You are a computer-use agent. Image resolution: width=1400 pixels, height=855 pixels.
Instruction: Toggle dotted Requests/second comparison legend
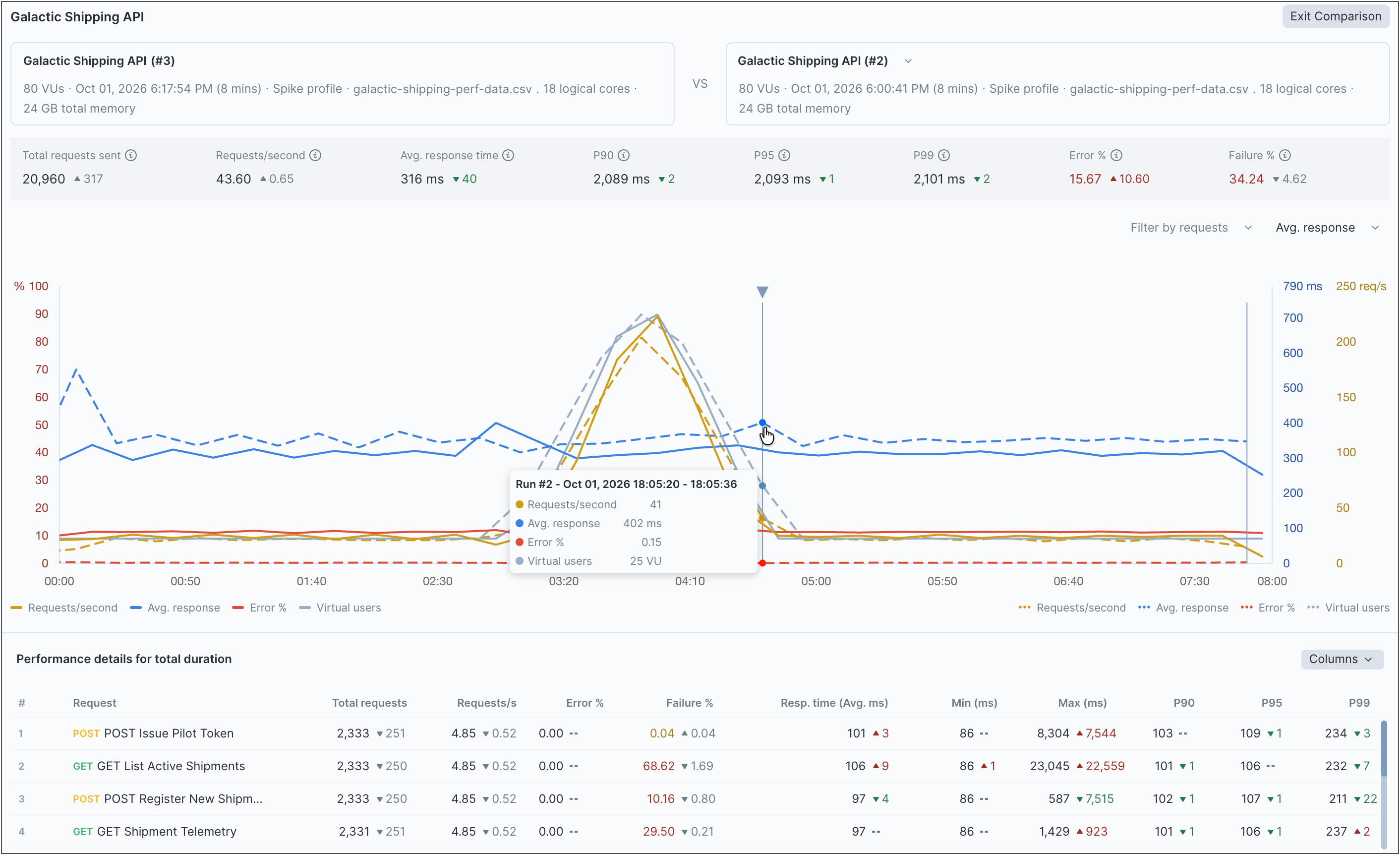(x=1072, y=608)
